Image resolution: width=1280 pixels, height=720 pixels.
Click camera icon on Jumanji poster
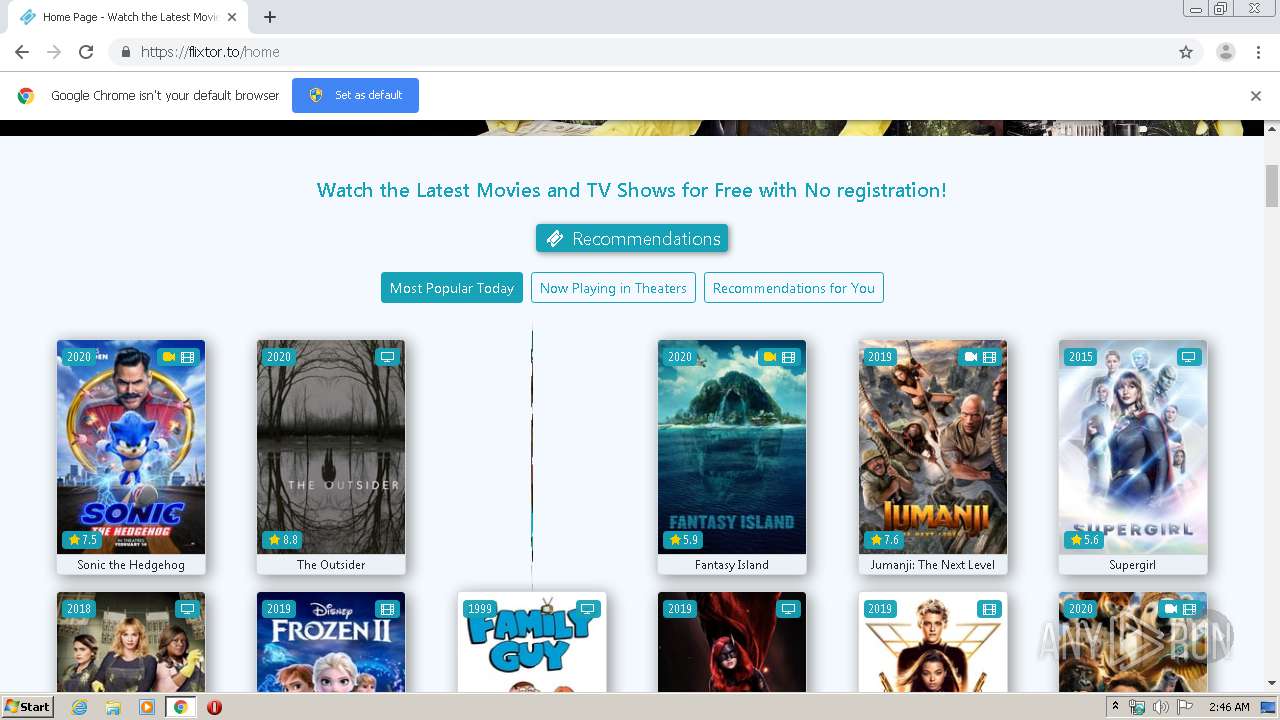[x=971, y=357]
